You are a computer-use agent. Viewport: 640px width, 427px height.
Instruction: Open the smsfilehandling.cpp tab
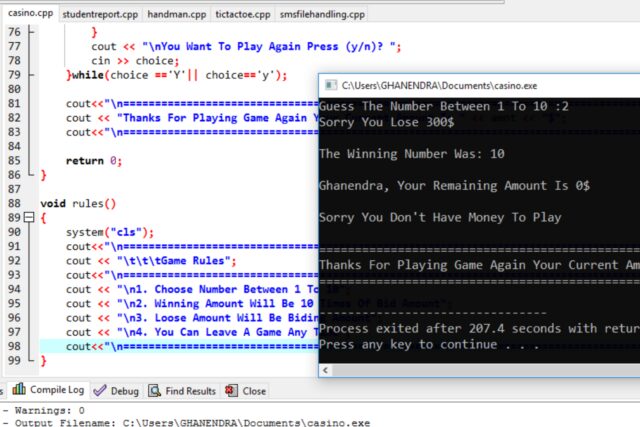pyautogui.click(x=322, y=14)
